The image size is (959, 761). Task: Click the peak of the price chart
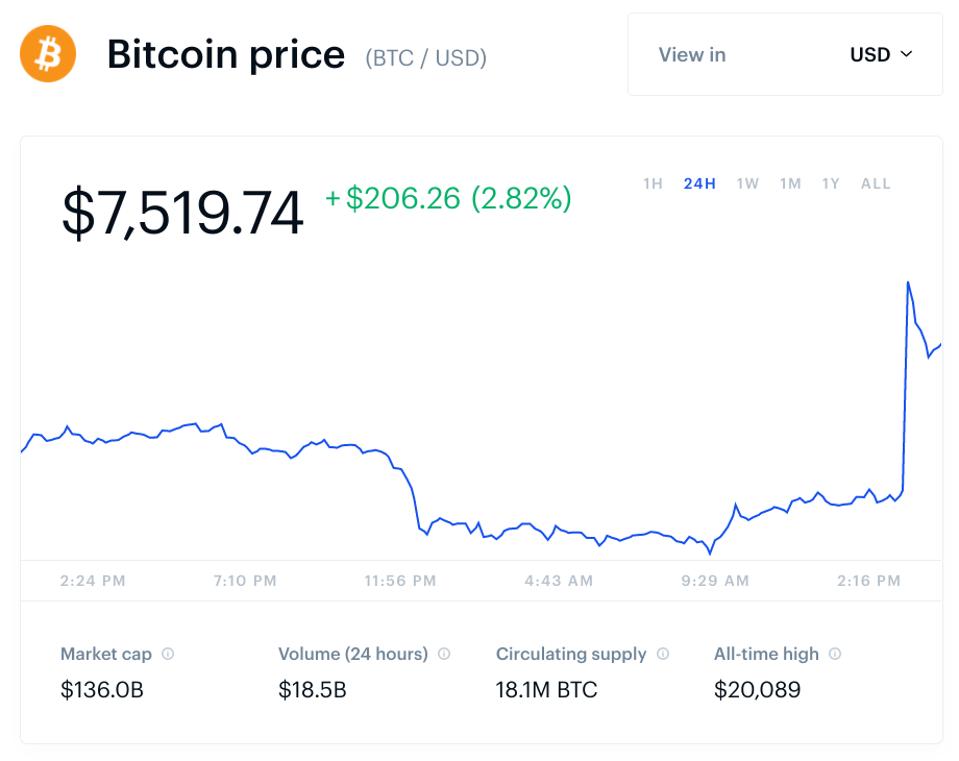pos(908,283)
